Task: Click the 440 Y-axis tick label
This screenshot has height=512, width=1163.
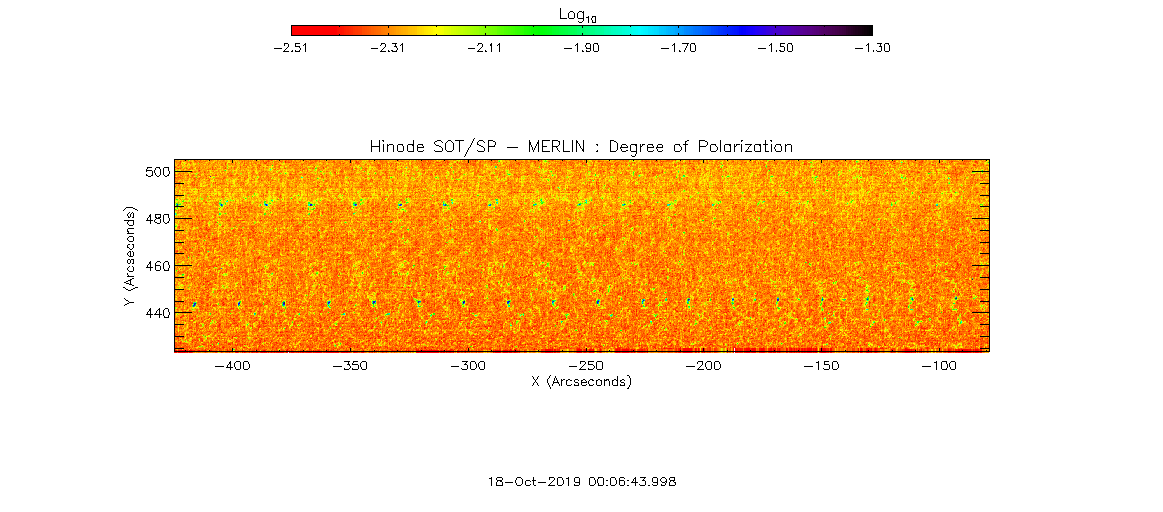Action: 155,313
